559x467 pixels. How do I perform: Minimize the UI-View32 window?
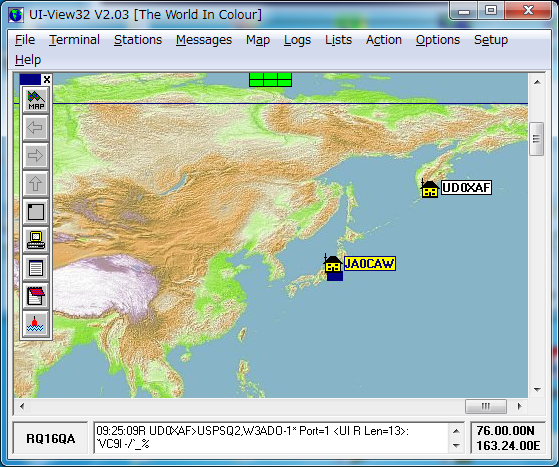(x=463, y=11)
